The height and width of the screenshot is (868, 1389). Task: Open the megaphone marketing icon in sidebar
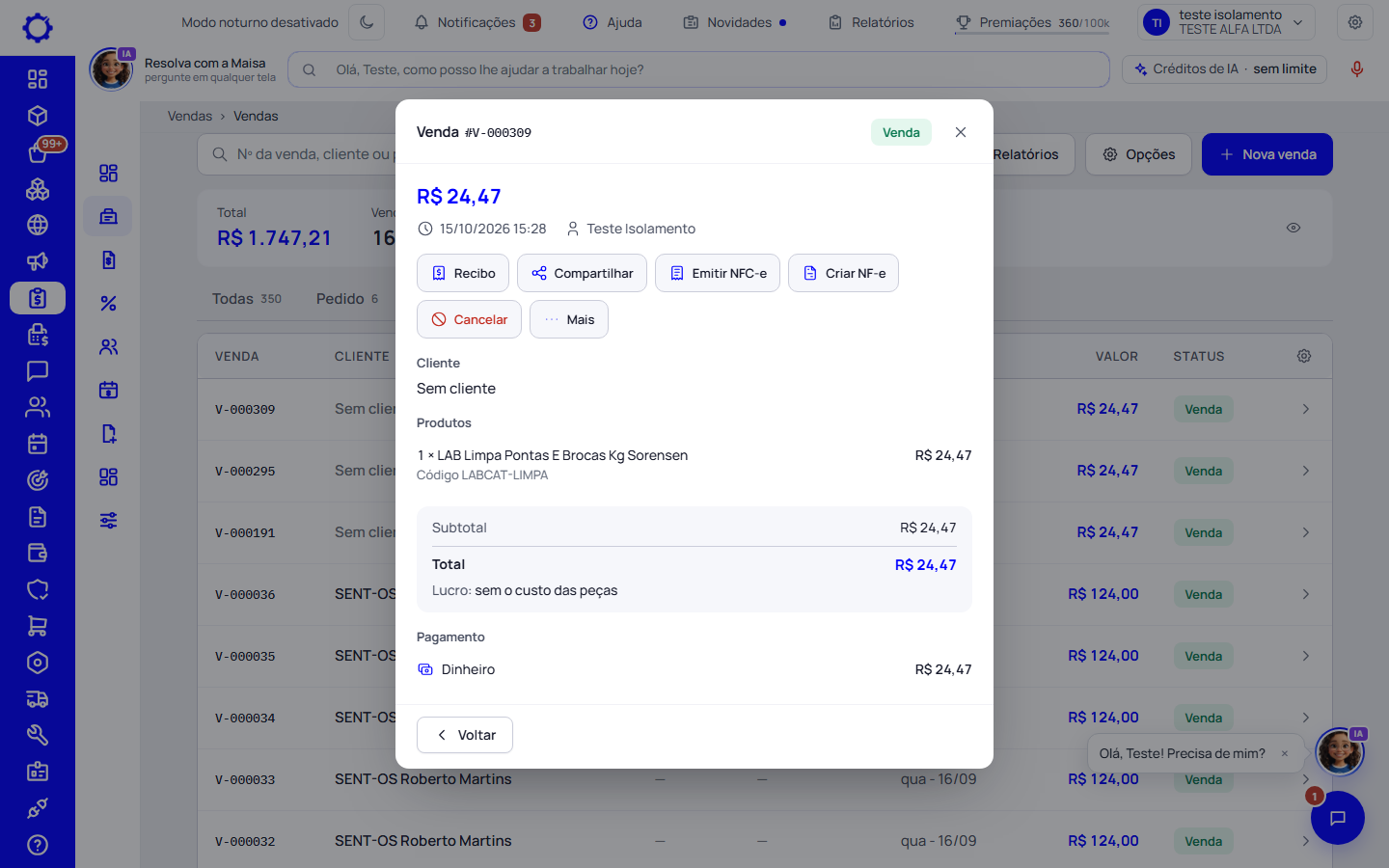pos(38,261)
